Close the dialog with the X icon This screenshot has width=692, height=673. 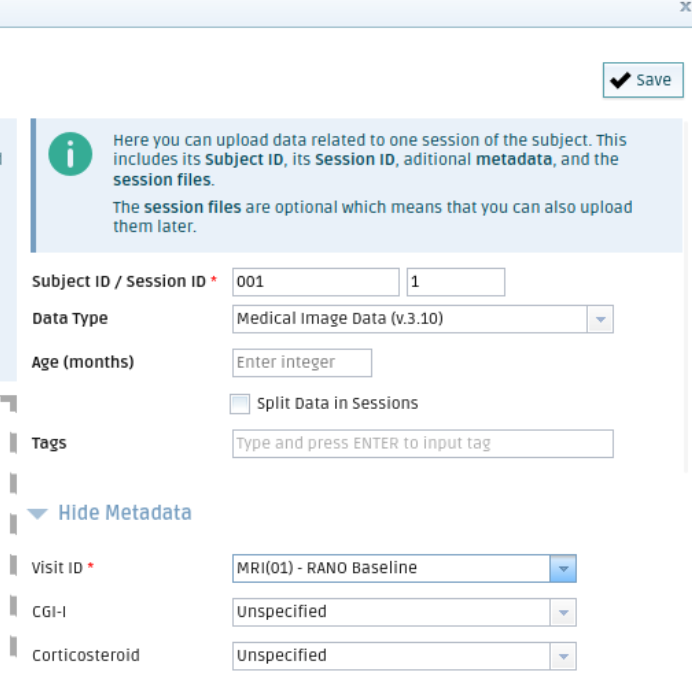[x=685, y=7]
